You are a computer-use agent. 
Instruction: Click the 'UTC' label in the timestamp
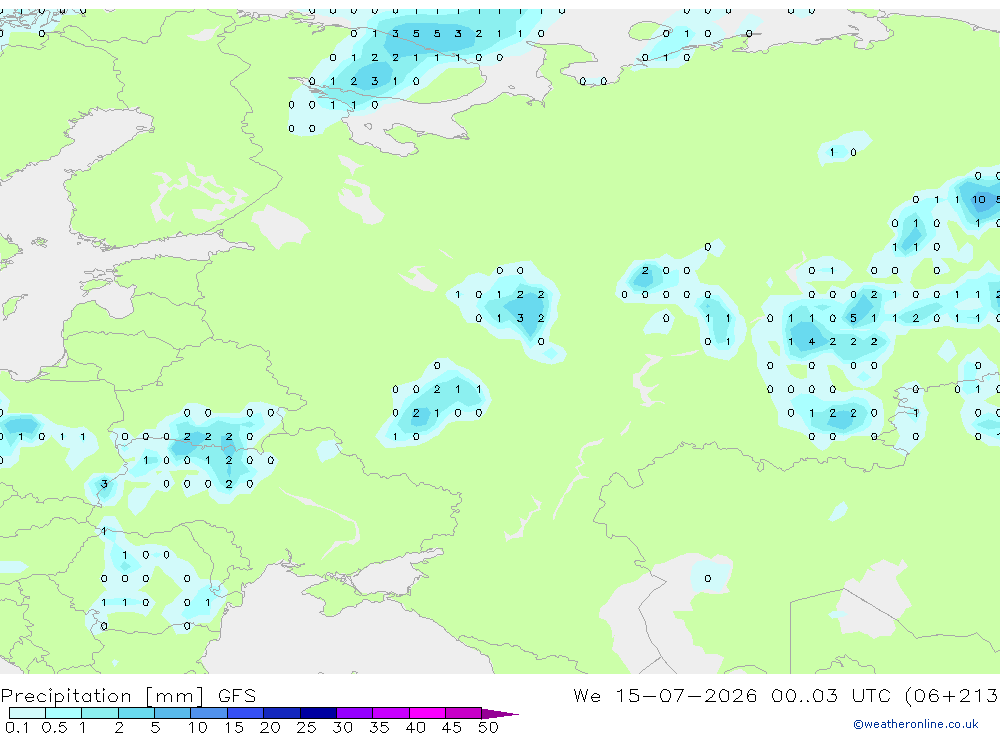coord(872,695)
